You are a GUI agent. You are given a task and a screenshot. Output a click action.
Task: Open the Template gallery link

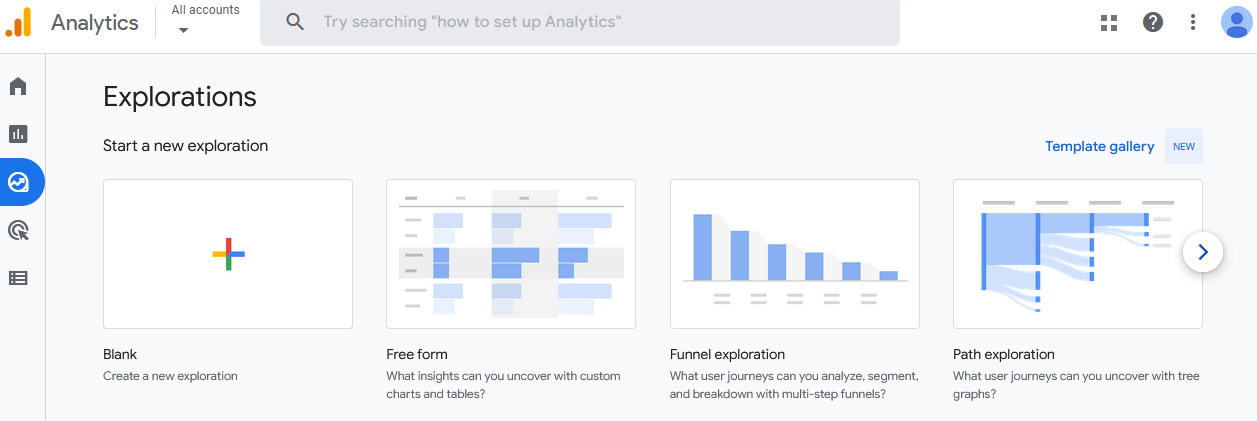(x=1099, y=146)
